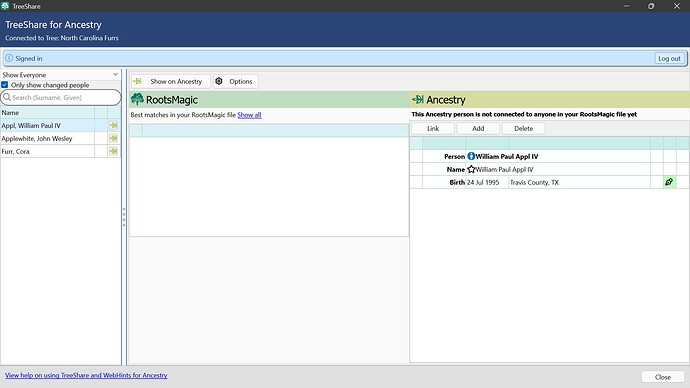Open the Show Everyone dropdown
The height and width of the screenshot is (388, 690).
(60, 75)
